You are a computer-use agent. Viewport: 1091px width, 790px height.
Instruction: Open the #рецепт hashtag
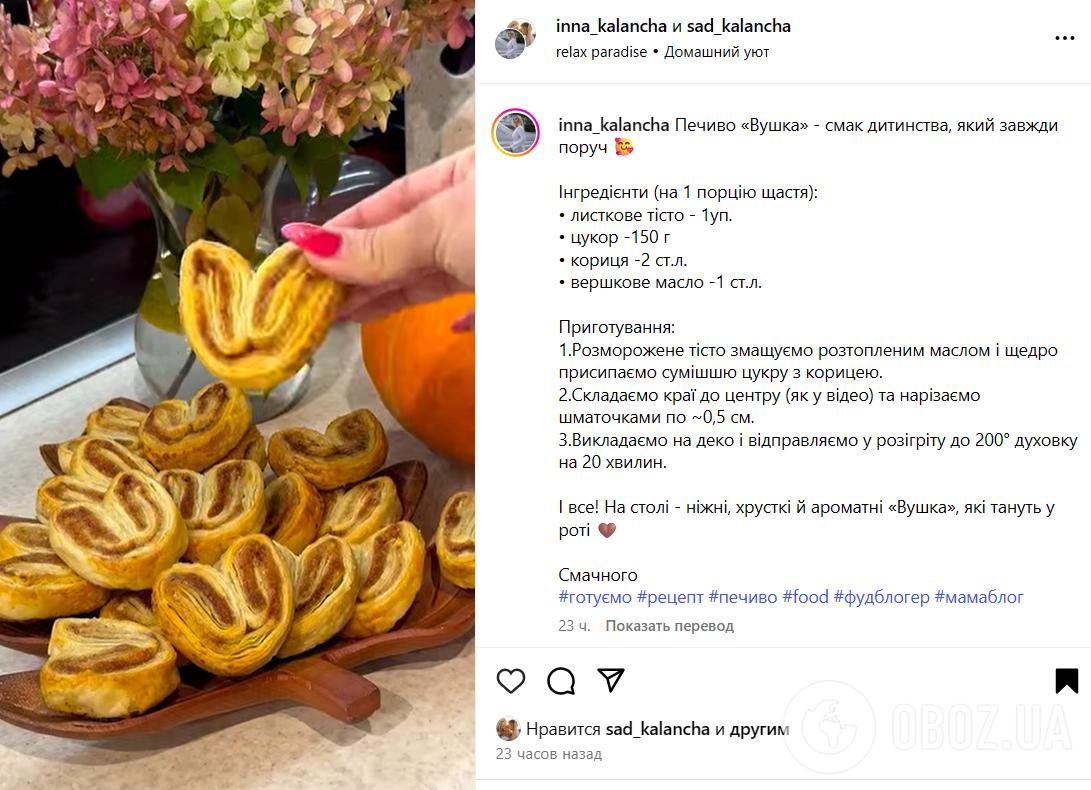tap(670, 597)
